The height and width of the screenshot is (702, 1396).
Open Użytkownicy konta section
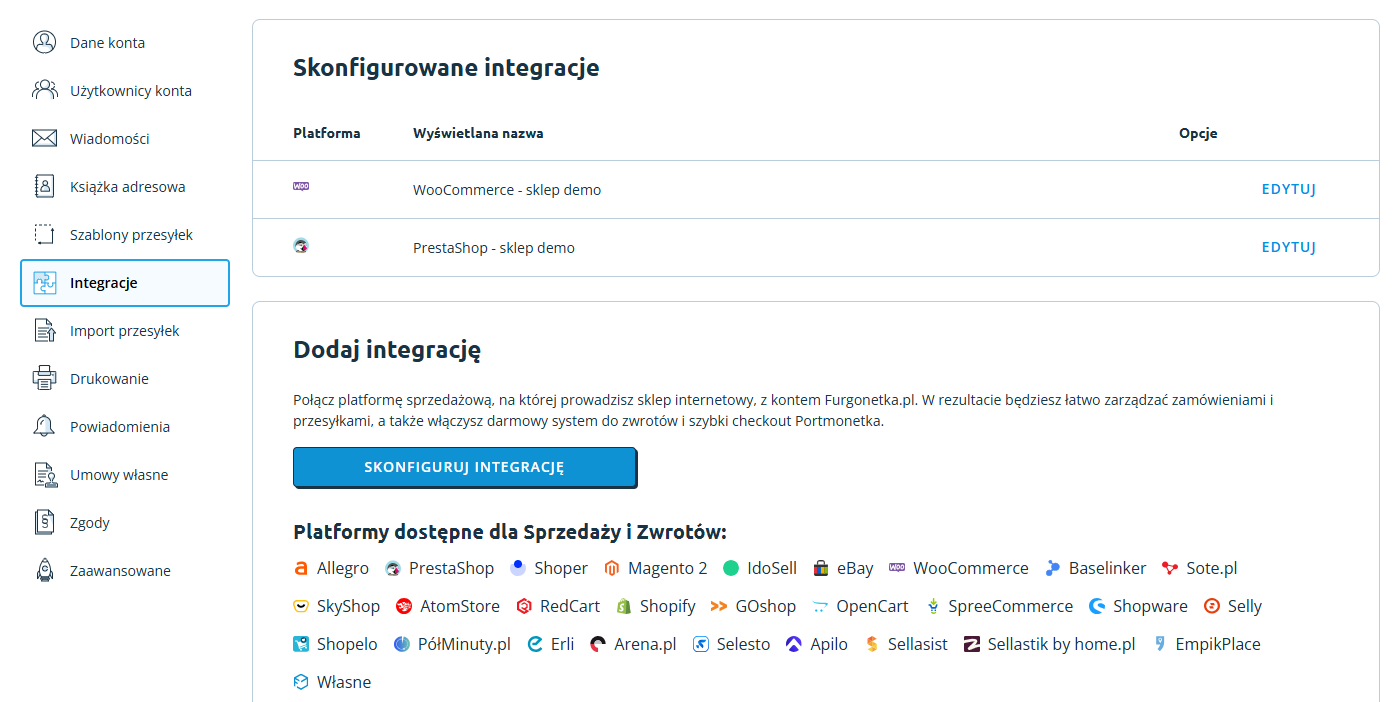click(130, 91)
